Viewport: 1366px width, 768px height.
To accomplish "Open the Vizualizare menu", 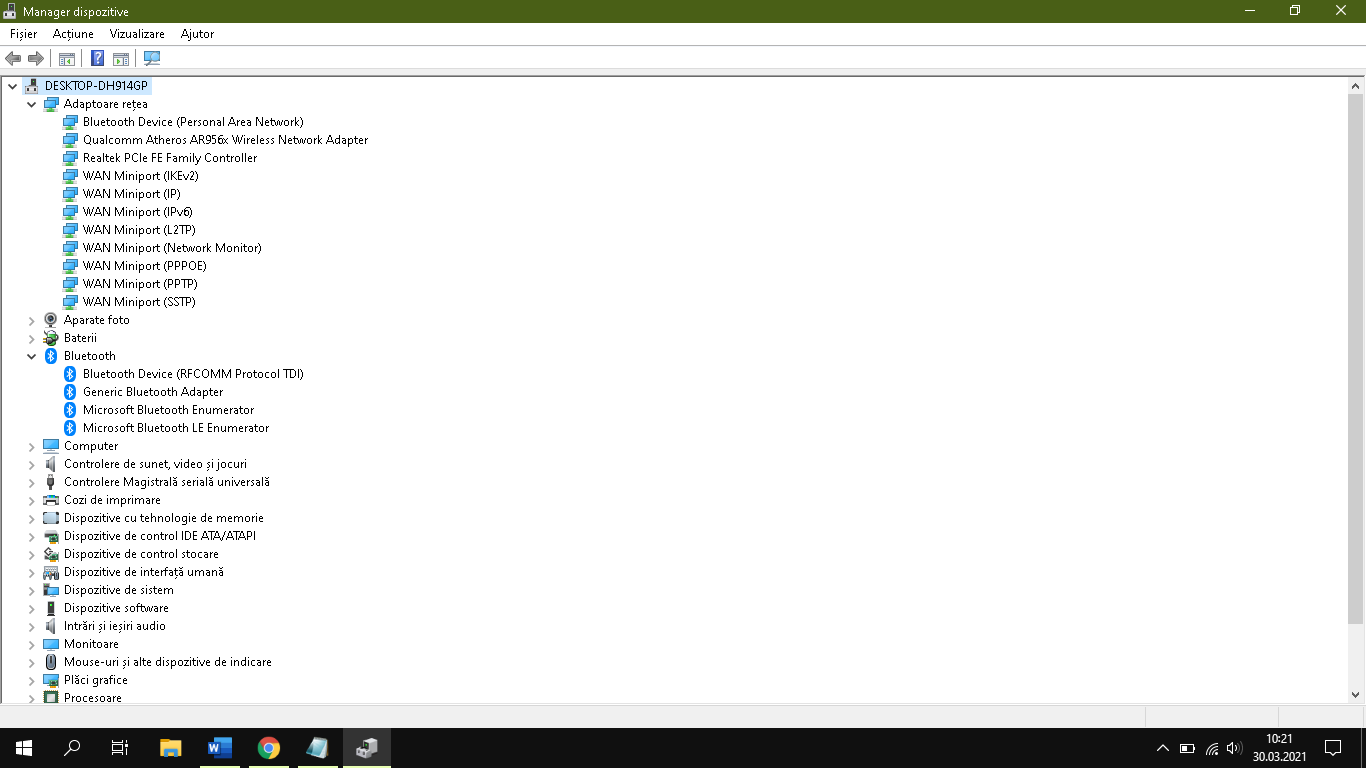I will (137, 34).
